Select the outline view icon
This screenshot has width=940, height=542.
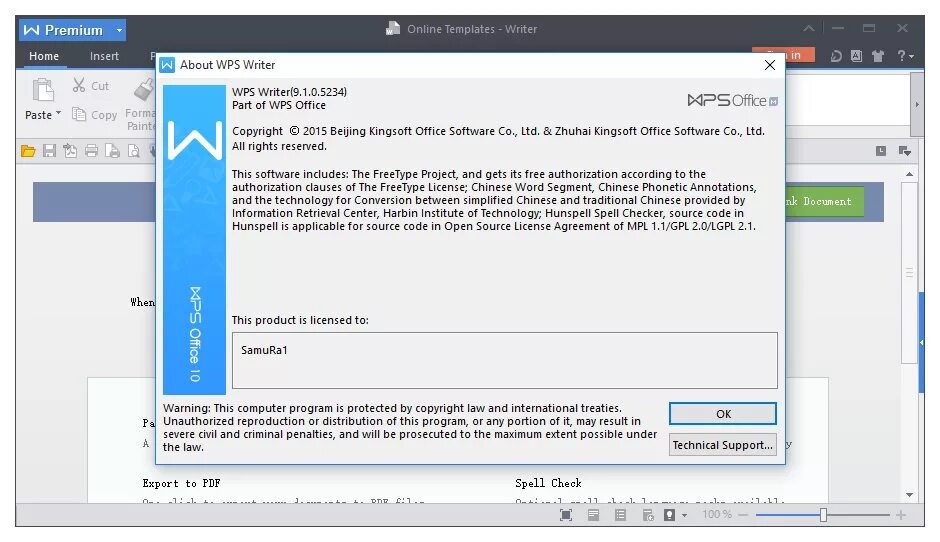620,515
